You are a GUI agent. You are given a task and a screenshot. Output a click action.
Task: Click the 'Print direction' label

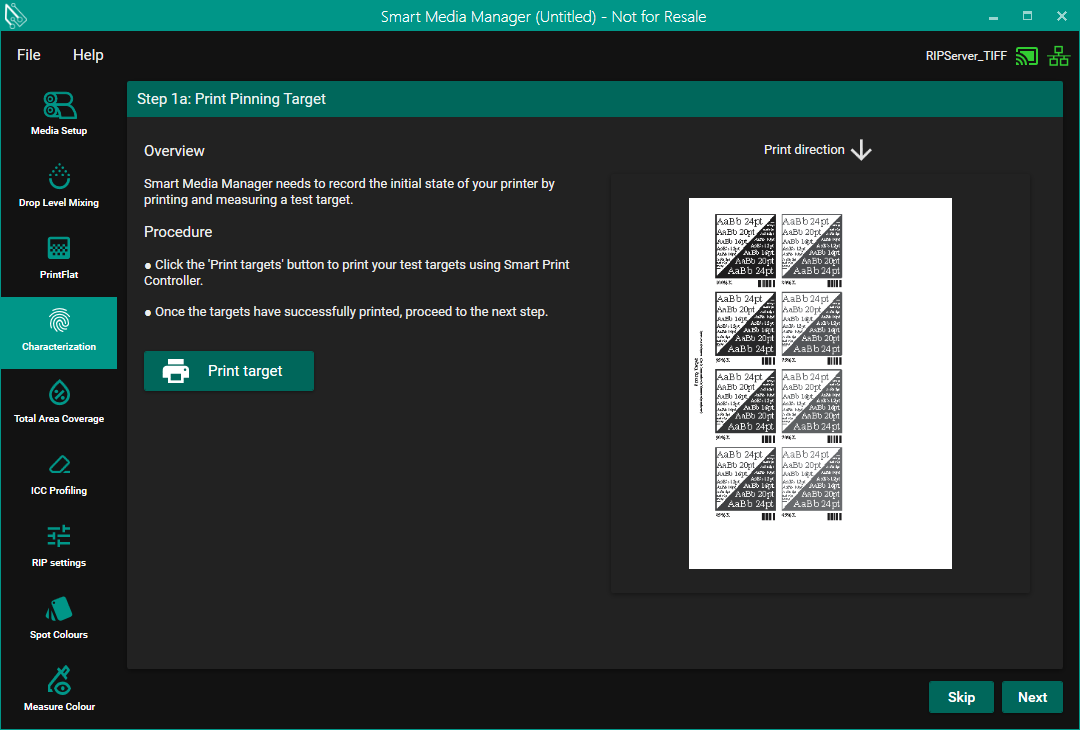804,149
